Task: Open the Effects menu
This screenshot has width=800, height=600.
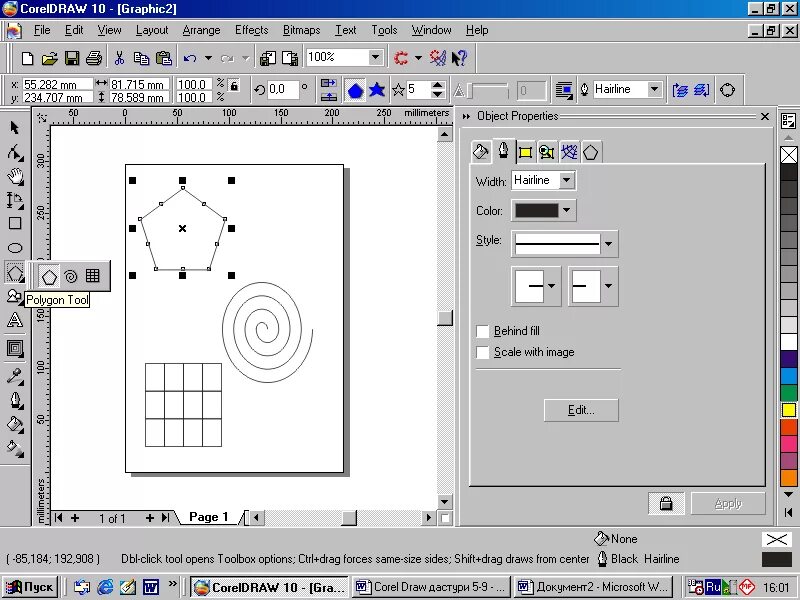Action: (x=252, y=30)
